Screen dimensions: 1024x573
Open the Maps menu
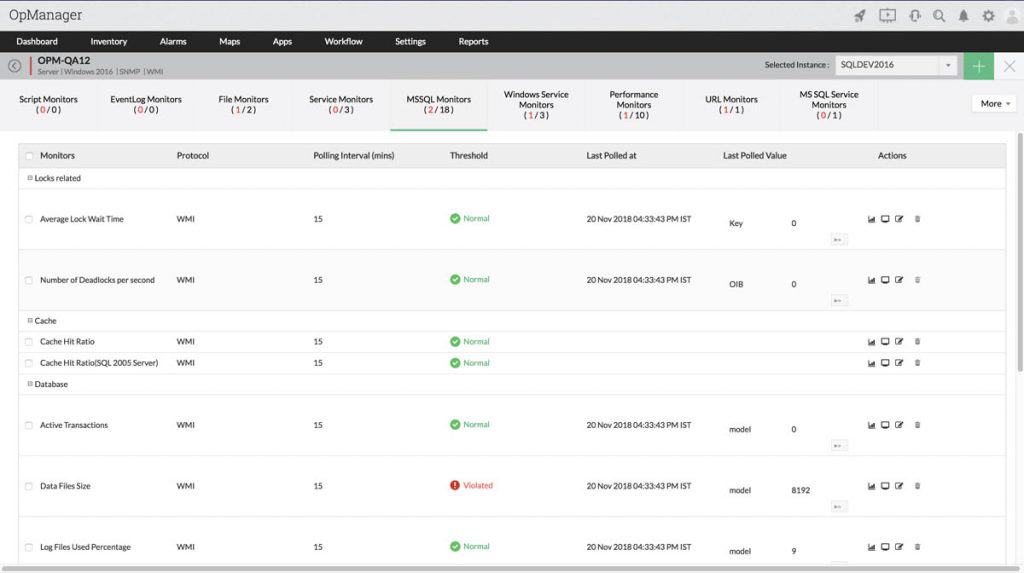tap(229, 41)
